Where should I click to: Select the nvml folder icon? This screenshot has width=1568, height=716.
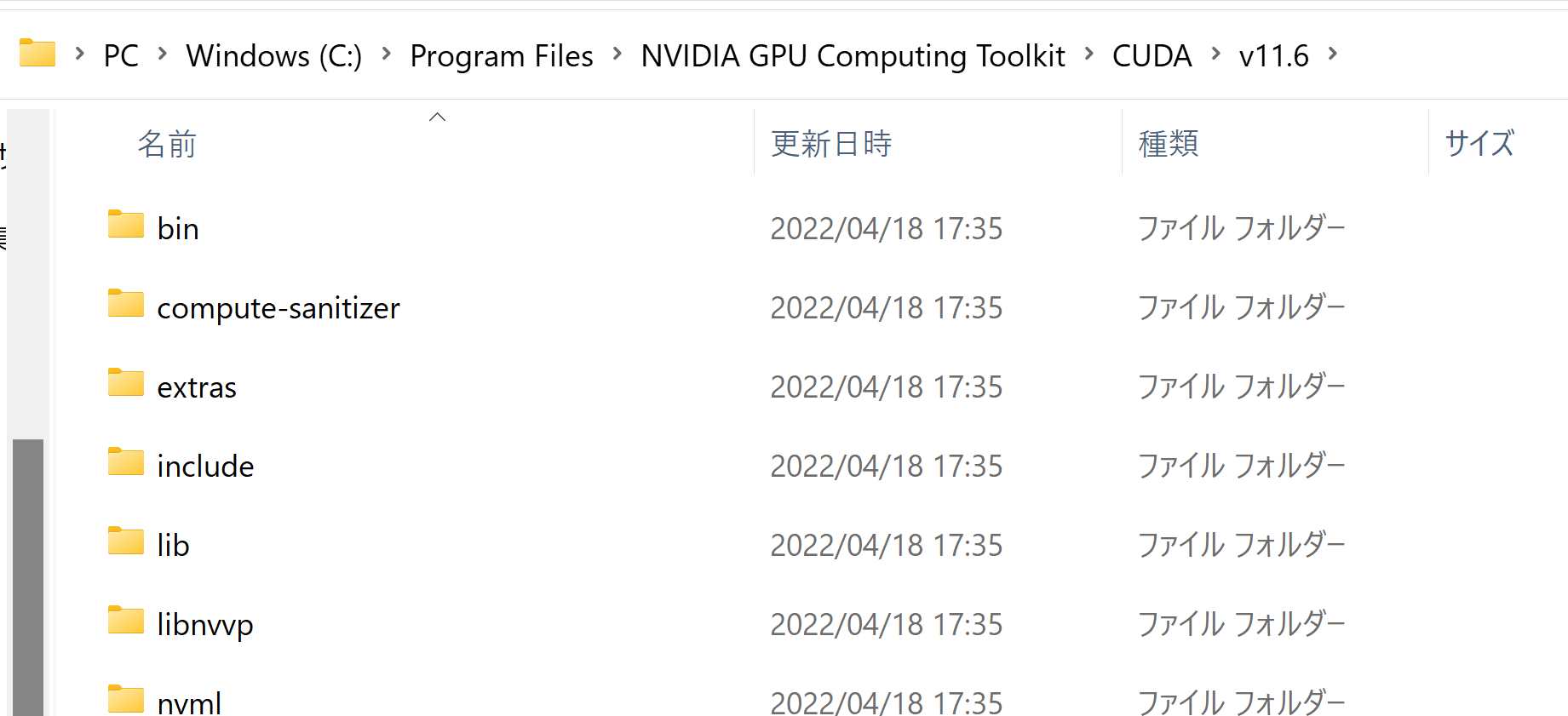[x=126, y=699]
